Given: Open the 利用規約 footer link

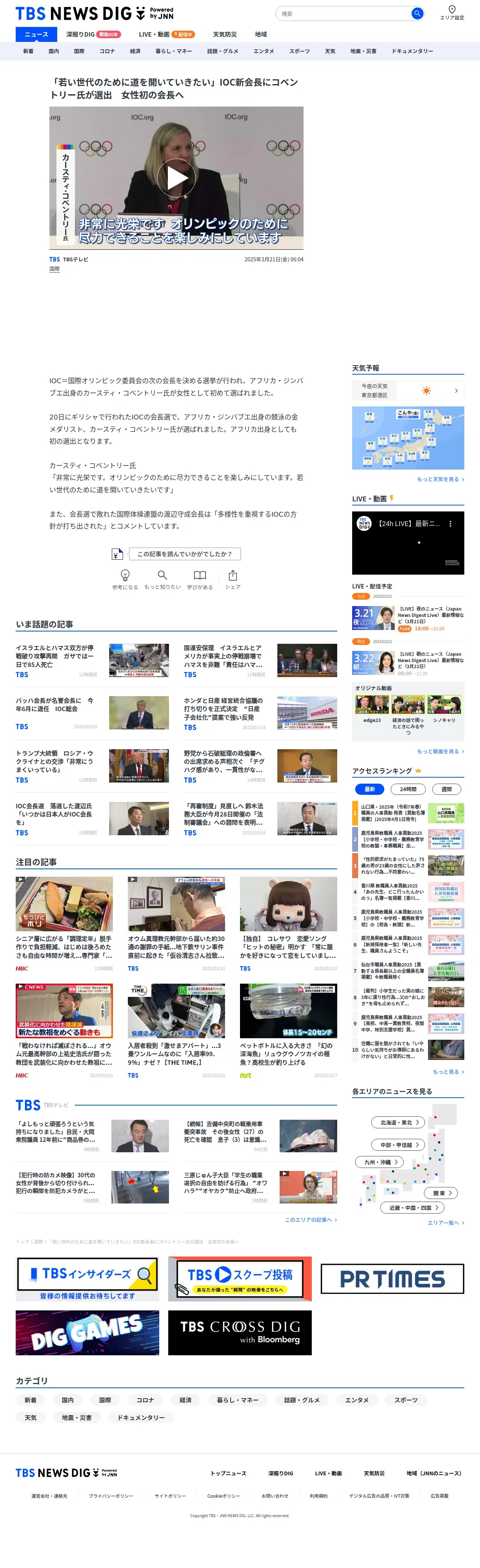Looking at the screenshot, I should click(x=319, y=1495).
